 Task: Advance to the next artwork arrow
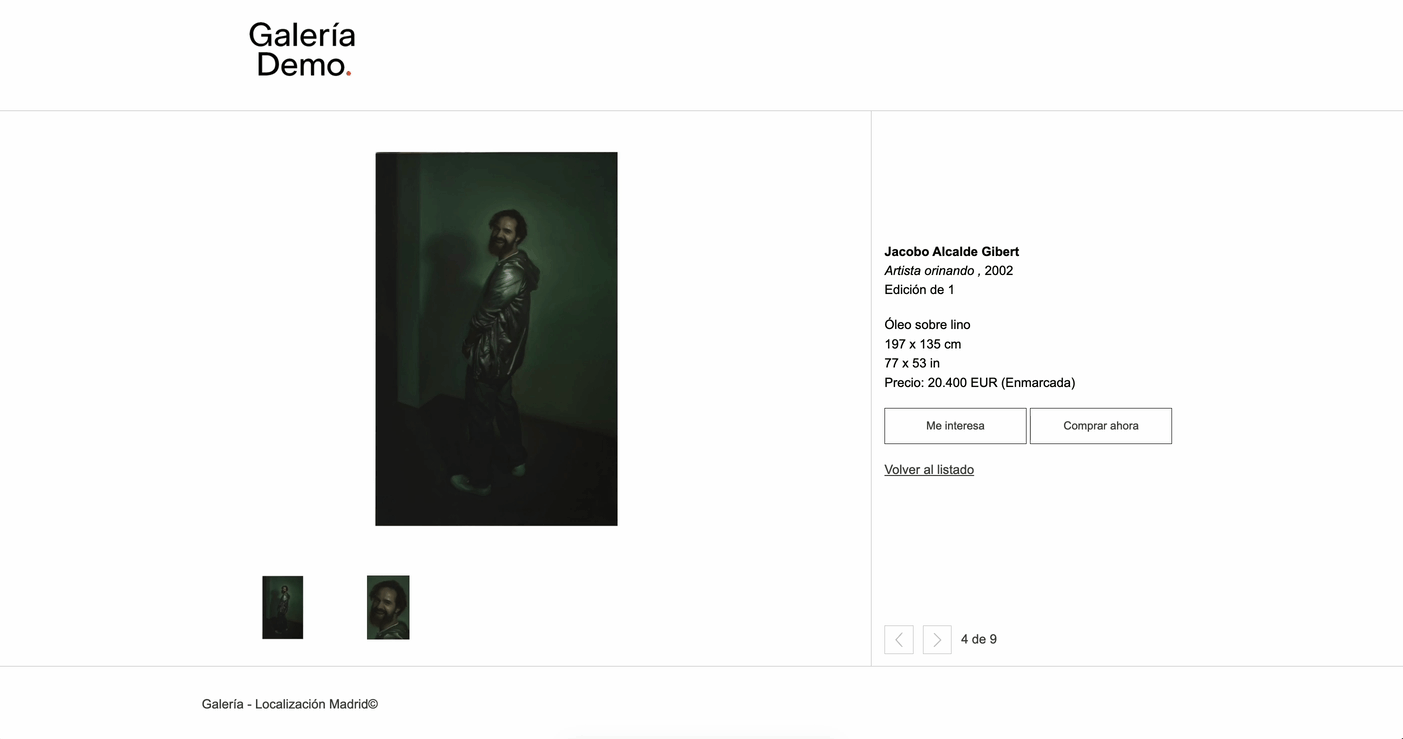tap(937, 640)
